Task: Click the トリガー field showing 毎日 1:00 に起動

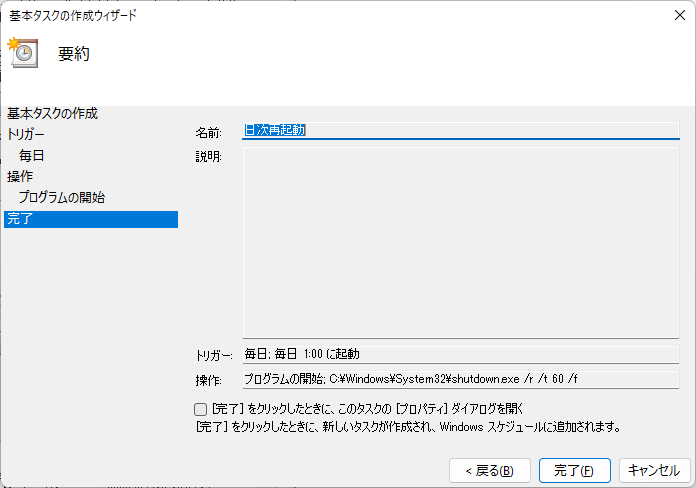Action: point(461,354)
